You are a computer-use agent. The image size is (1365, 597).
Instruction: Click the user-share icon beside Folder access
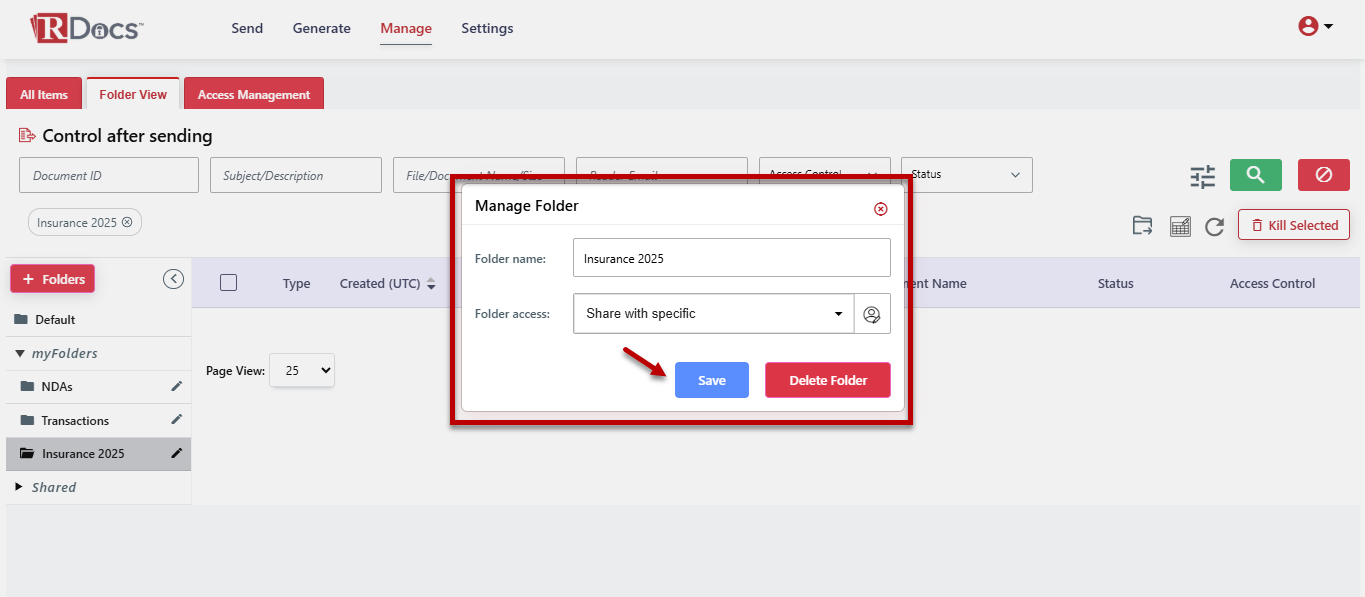872,314
